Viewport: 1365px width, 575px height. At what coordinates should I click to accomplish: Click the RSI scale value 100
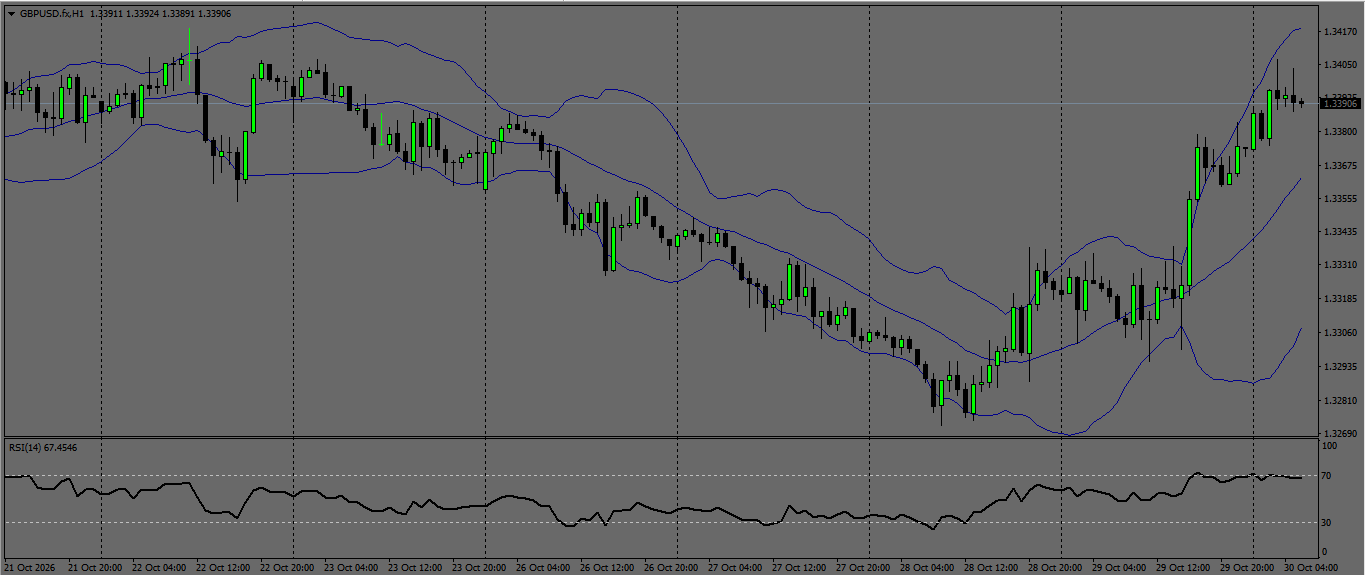coord(1331,447)
